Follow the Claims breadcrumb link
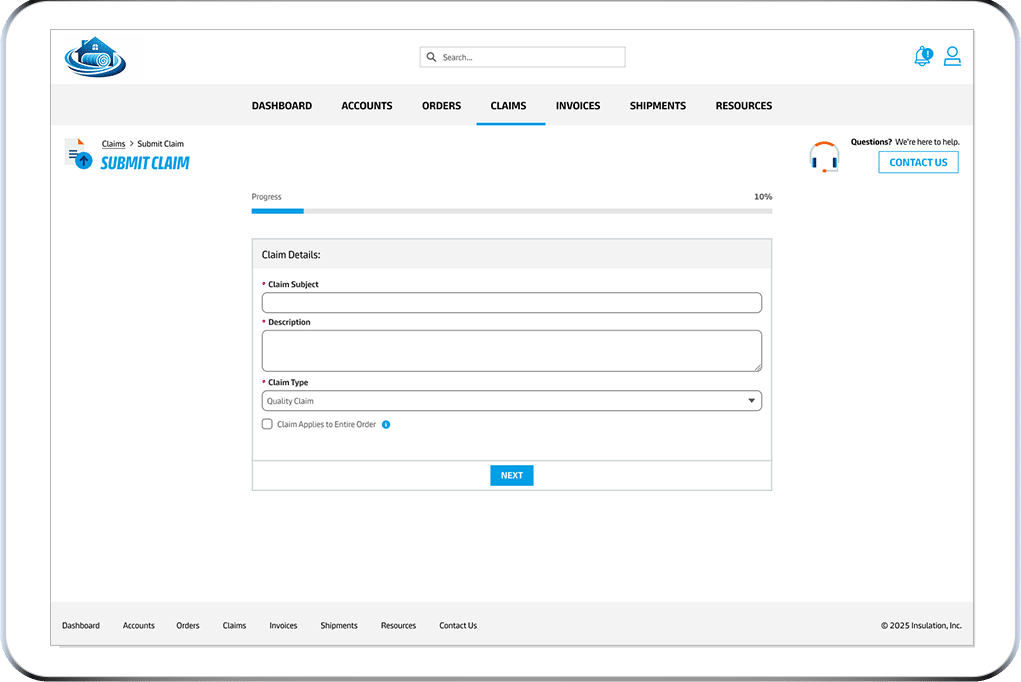1021x682 pixels. click(113, 144)
